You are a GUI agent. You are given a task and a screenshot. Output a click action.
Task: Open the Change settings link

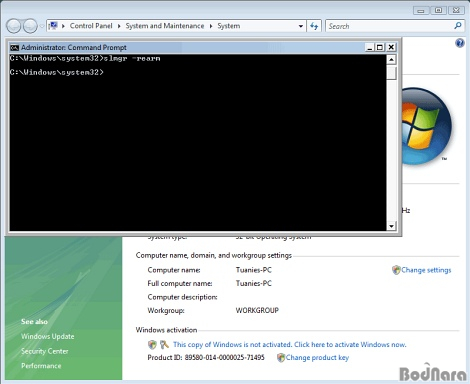(426, 270)
